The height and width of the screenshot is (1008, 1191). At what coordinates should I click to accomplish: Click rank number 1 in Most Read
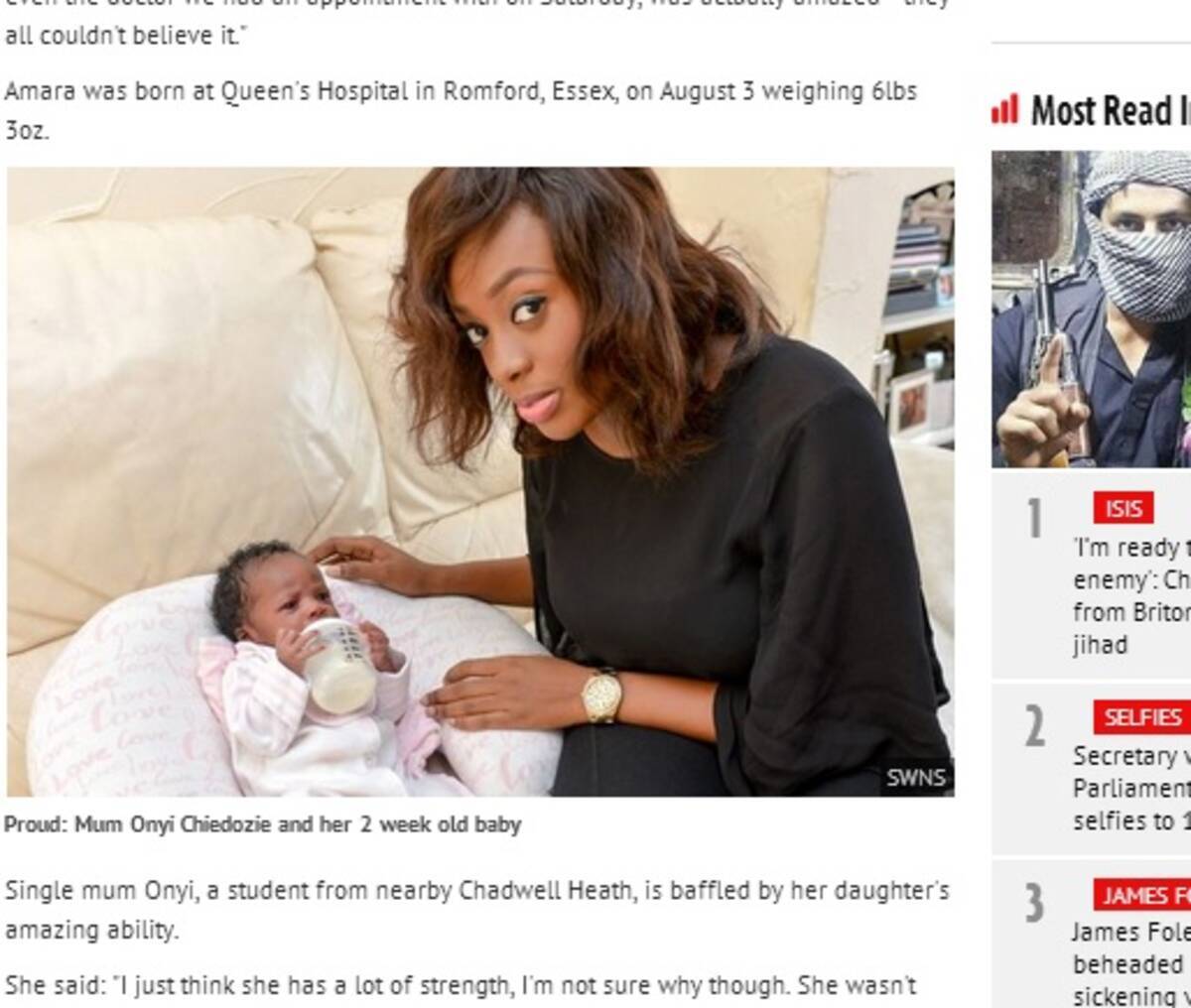point(1034,519)
